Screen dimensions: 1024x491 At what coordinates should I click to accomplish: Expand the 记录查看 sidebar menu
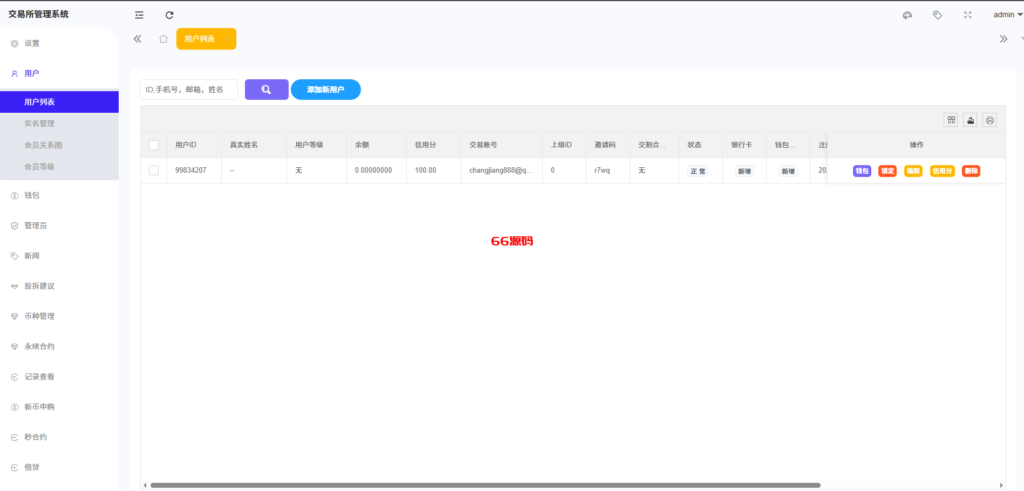click(x=59, y=377)
